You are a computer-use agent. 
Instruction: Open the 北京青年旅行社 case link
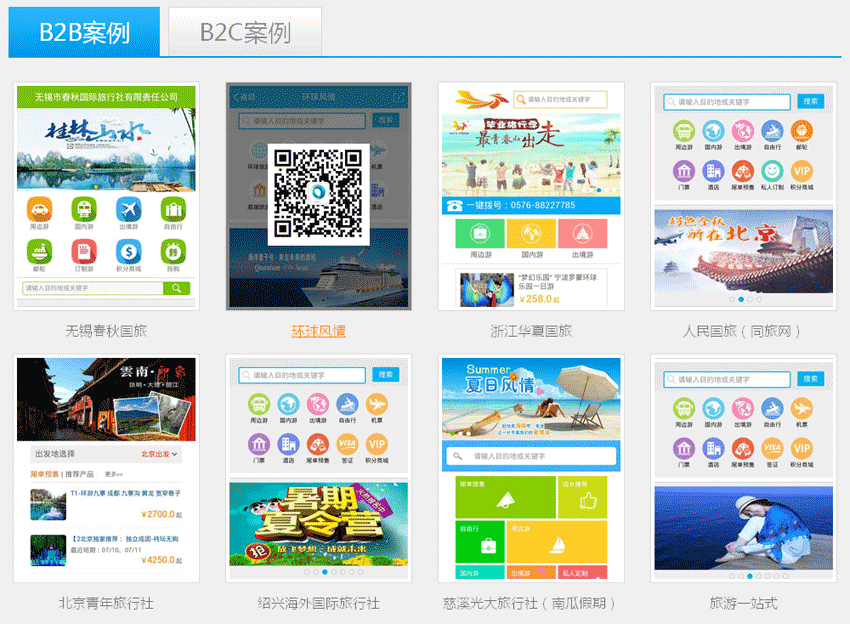click(106, 603)
